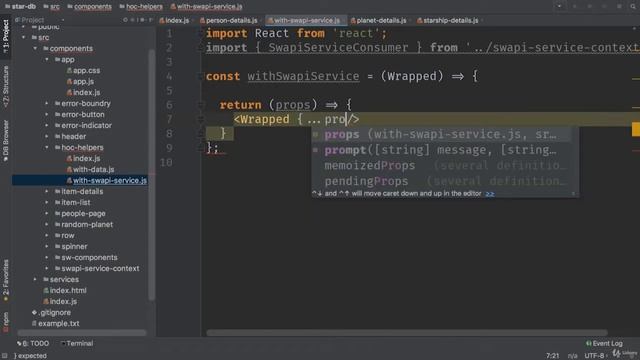Select the swapi-service-context folder

97,269
